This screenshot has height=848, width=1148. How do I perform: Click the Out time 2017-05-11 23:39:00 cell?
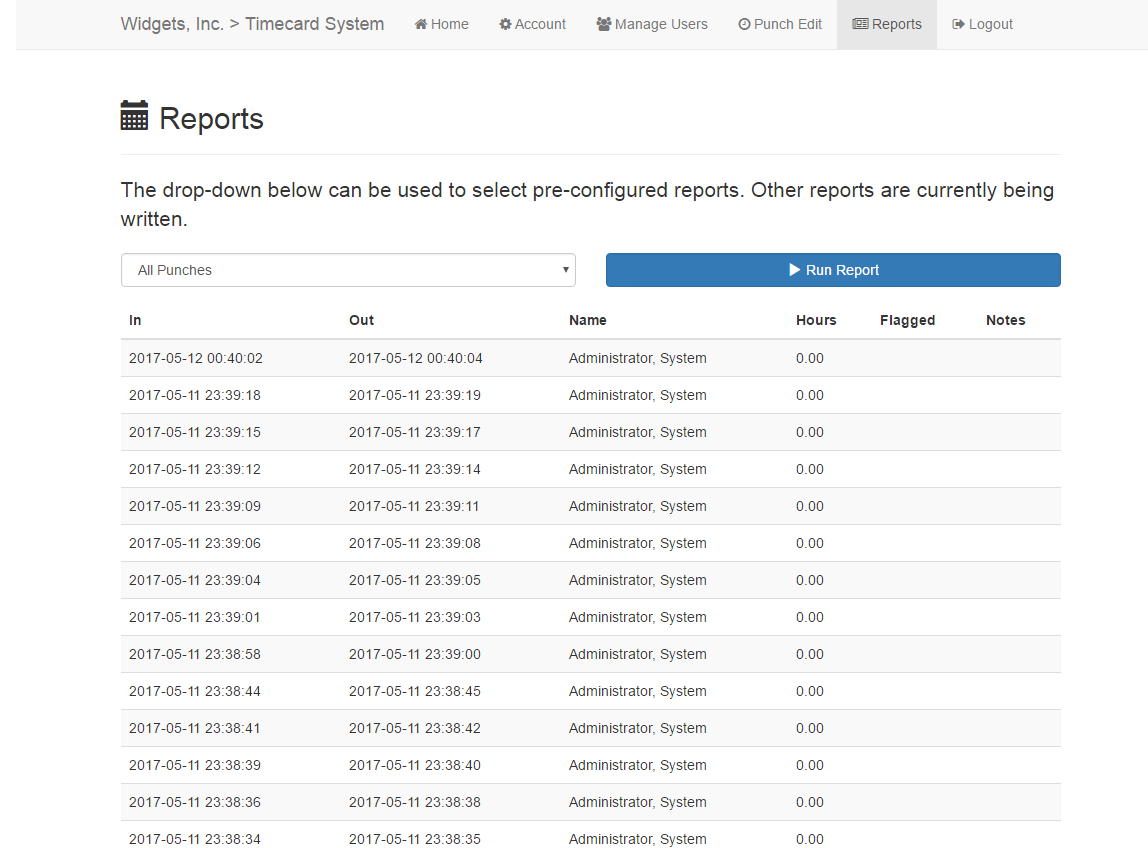(415, 654)
